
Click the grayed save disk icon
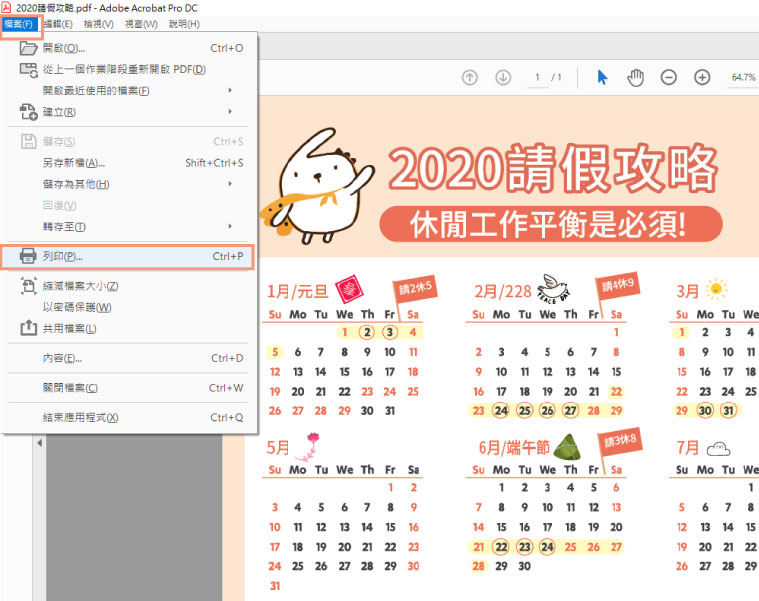tap(28, 141)
